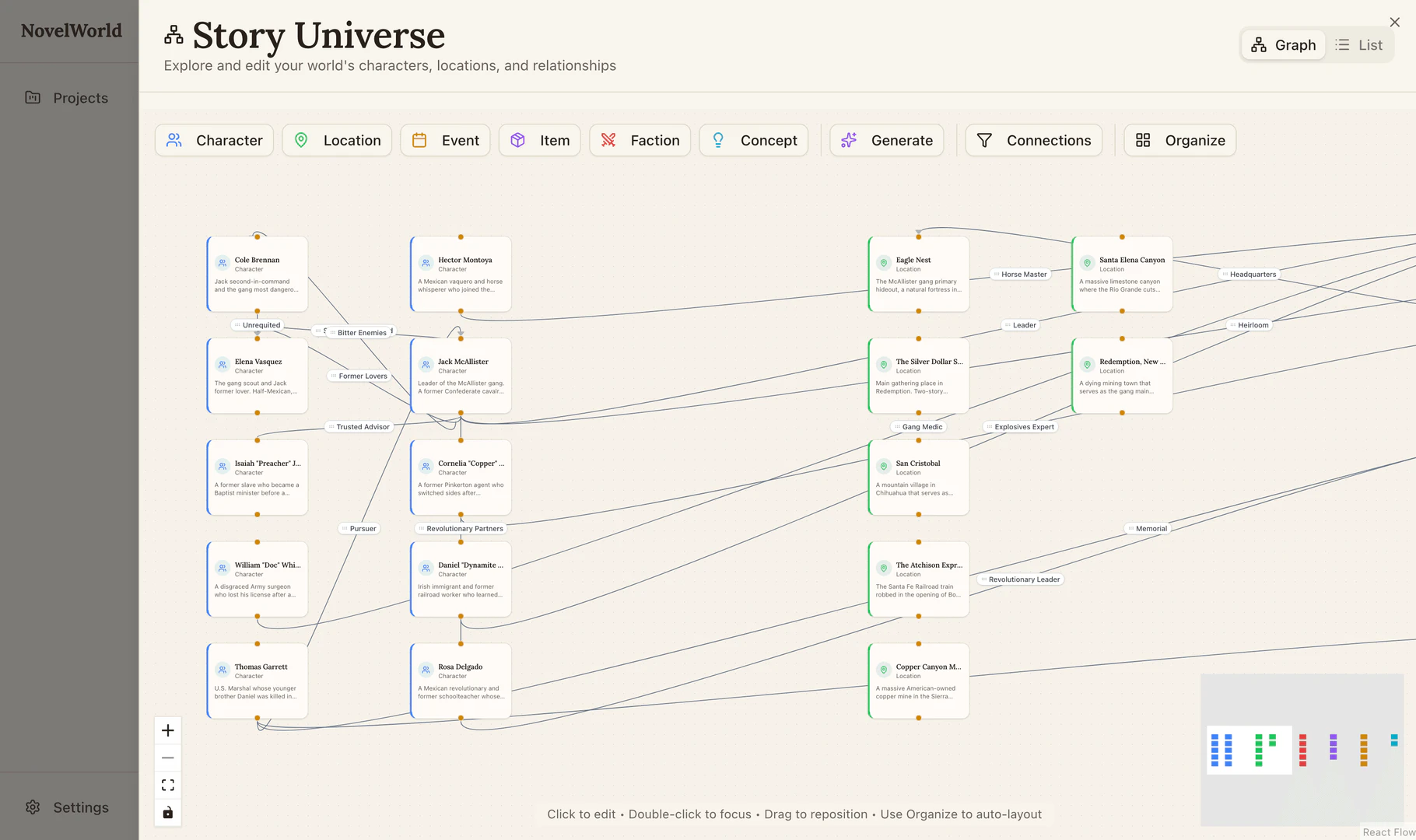1416x840 pixels.
Task: Open Settings from the sidebar
Action: (67, 807)
